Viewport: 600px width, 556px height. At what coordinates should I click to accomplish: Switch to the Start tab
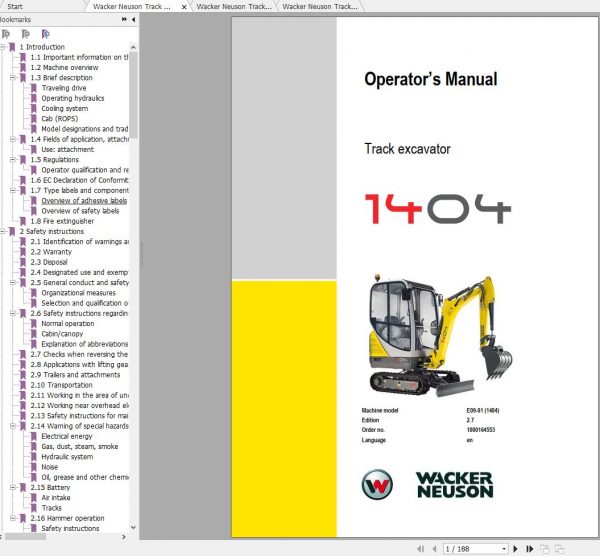[x=15, y=7]
